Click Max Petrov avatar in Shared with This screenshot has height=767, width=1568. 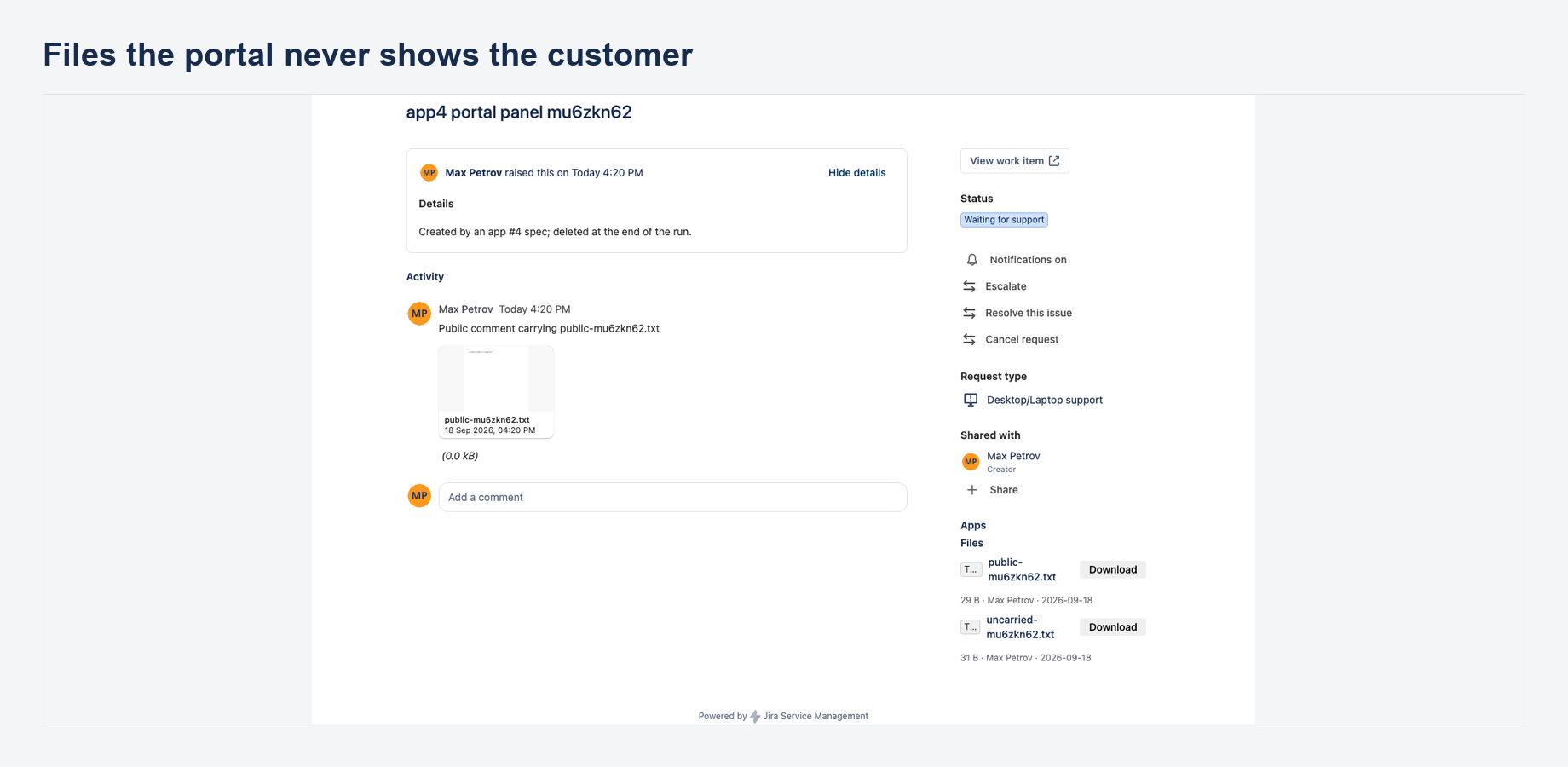point(971,462)
